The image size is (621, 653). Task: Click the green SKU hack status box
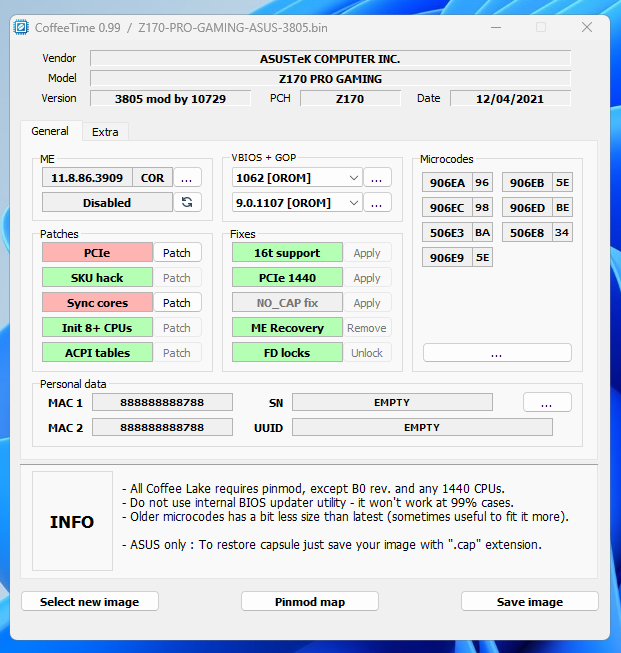pos(97,278)
